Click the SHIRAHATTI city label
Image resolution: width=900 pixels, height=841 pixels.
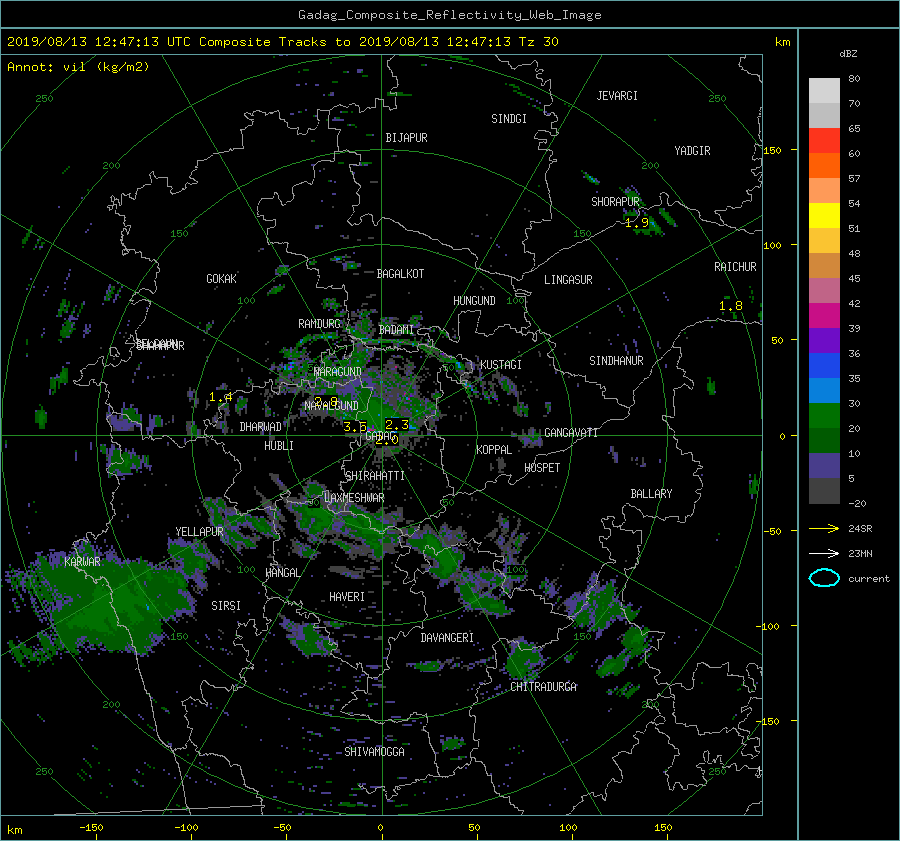coord(375,476)
